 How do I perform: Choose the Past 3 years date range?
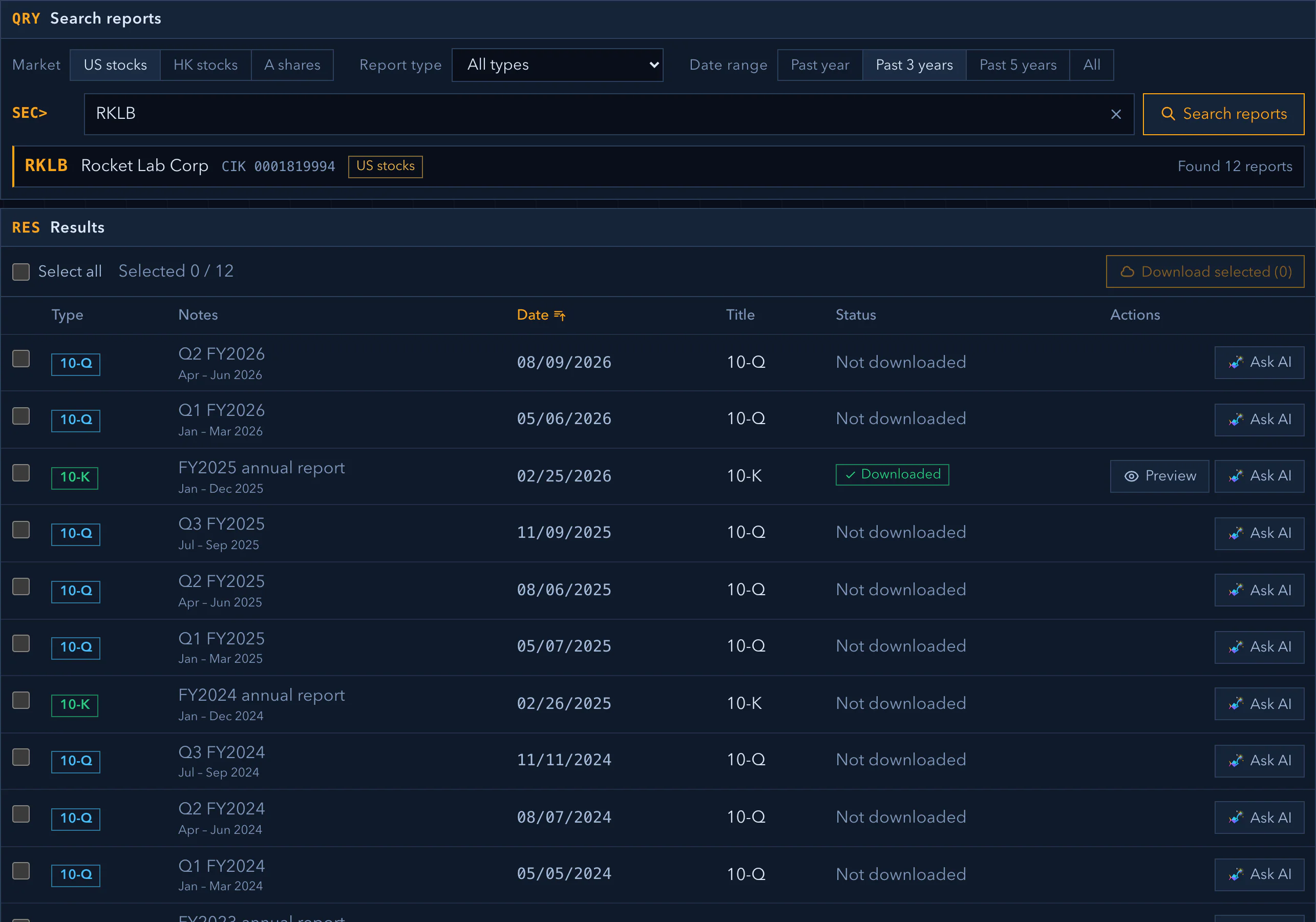[x=914, y=65]
